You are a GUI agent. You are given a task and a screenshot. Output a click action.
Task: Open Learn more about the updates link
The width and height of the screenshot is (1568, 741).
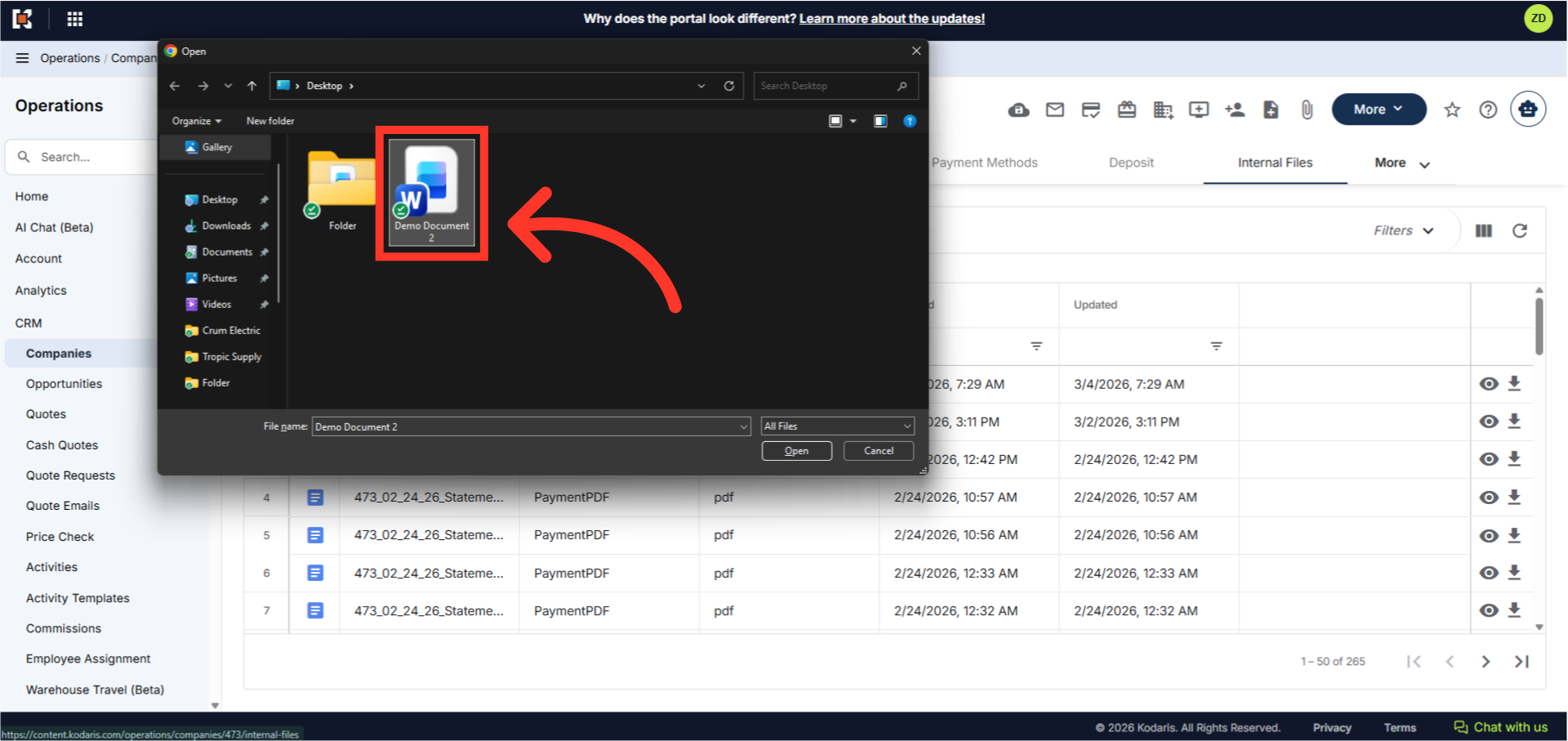pyautogui.click(x=892, y=19)
